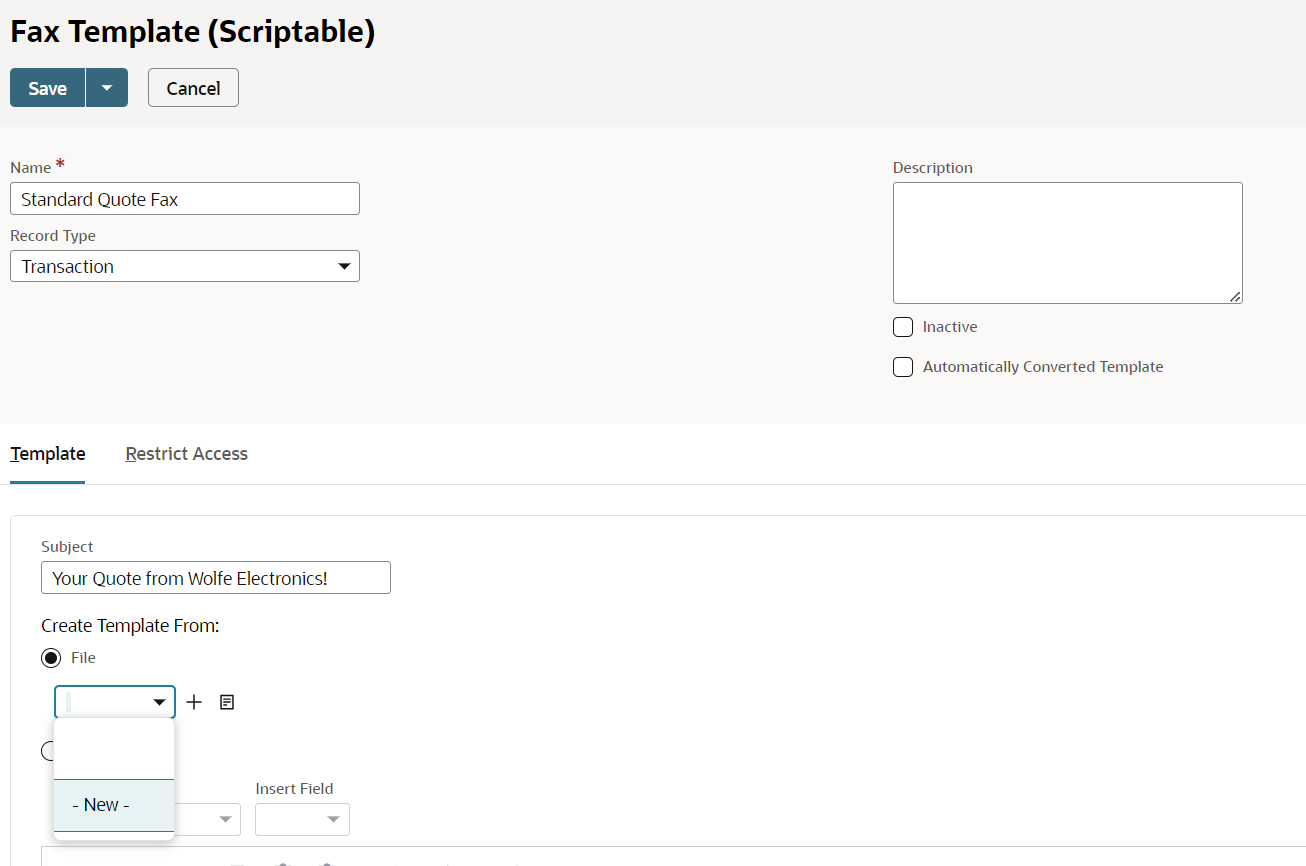The image size is (1306, 866).
Task: Collapse the open File selection dropdown
Action: coord(115,702)
